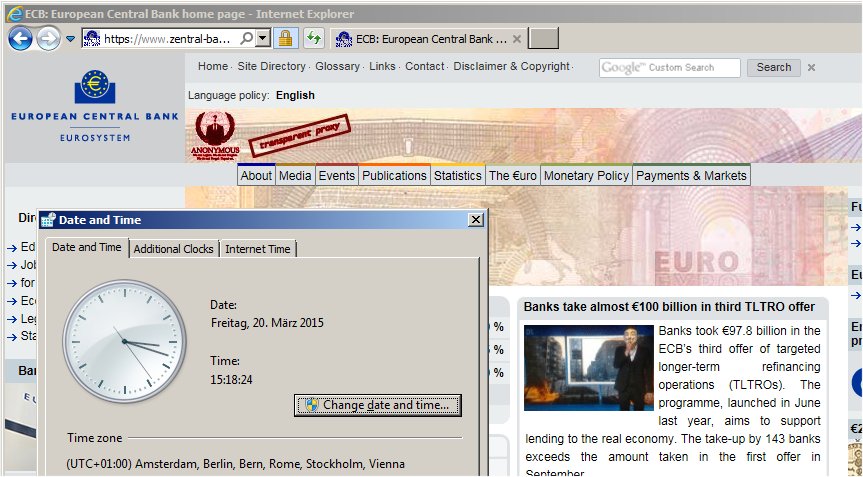
Task: Open the Statistics menu
Action: (457, 176)
